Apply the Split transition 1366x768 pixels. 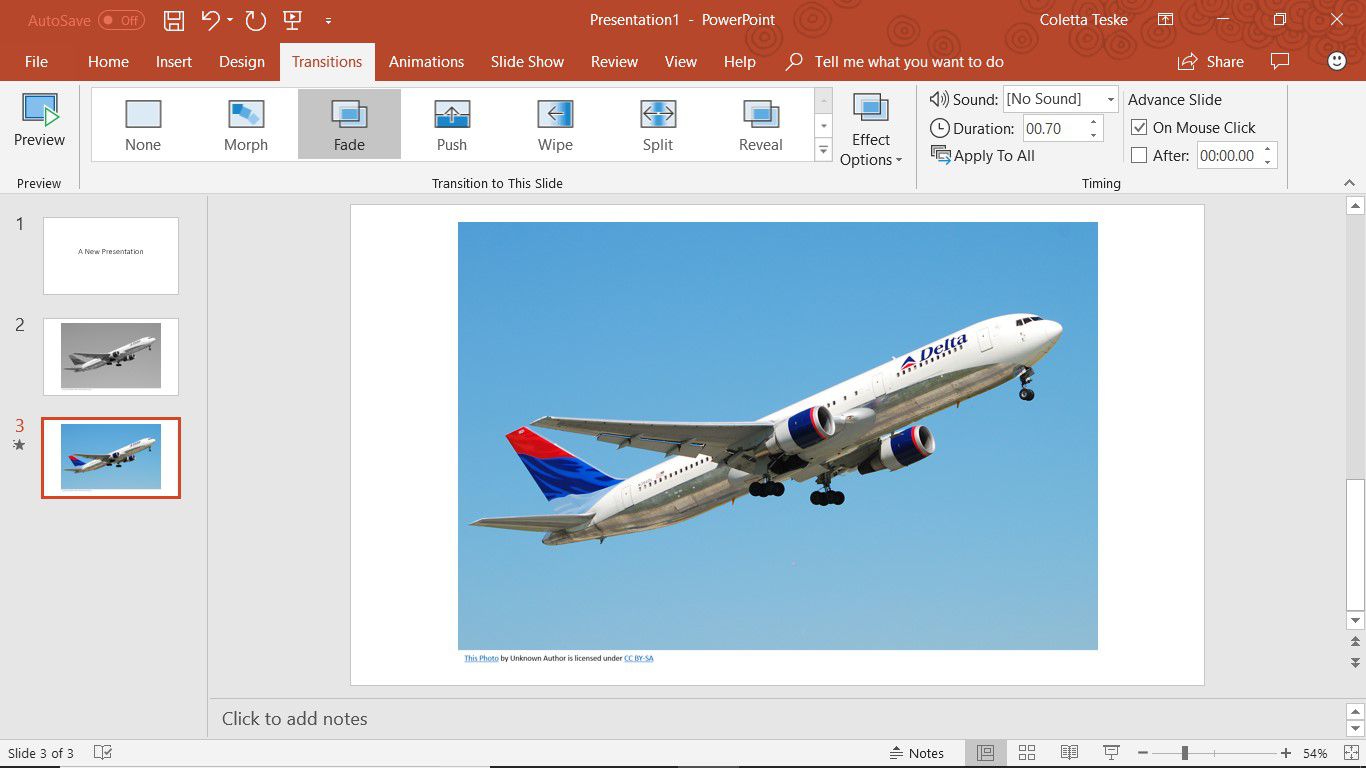(x=658, y=124)
